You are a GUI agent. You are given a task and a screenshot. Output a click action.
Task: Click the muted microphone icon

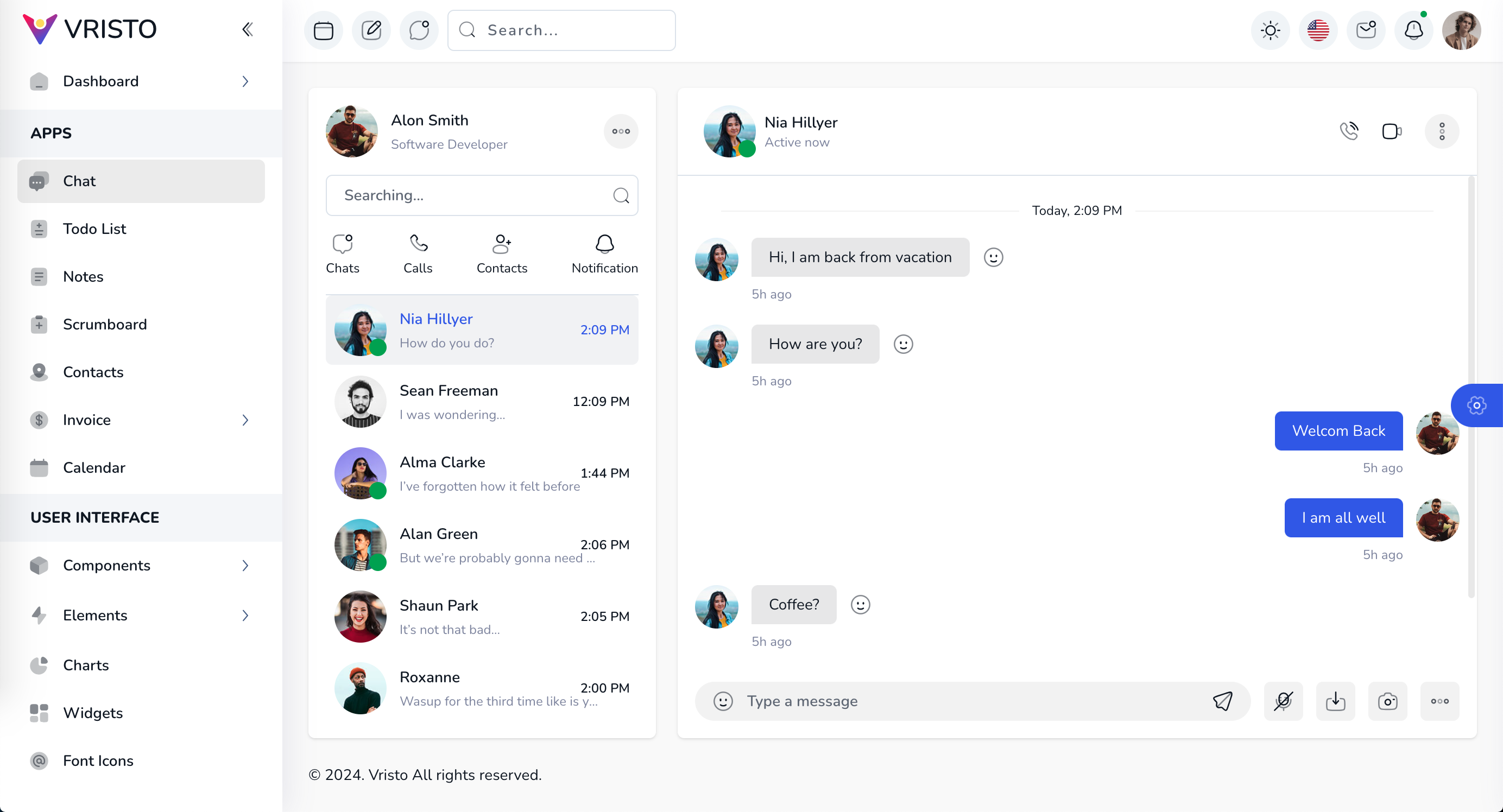(1283, 701)
